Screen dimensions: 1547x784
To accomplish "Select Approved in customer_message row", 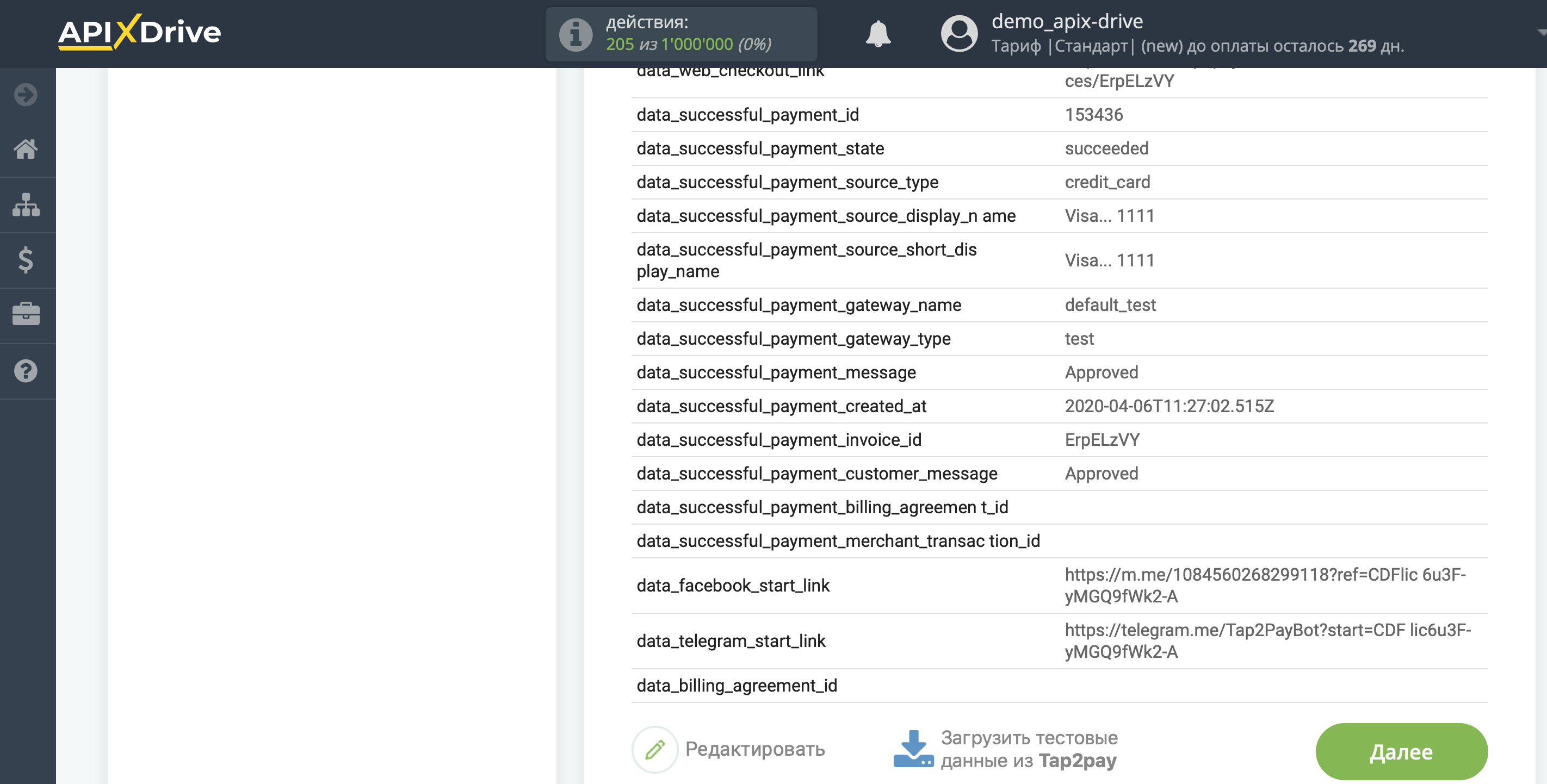I will (x=1102, y=473).
